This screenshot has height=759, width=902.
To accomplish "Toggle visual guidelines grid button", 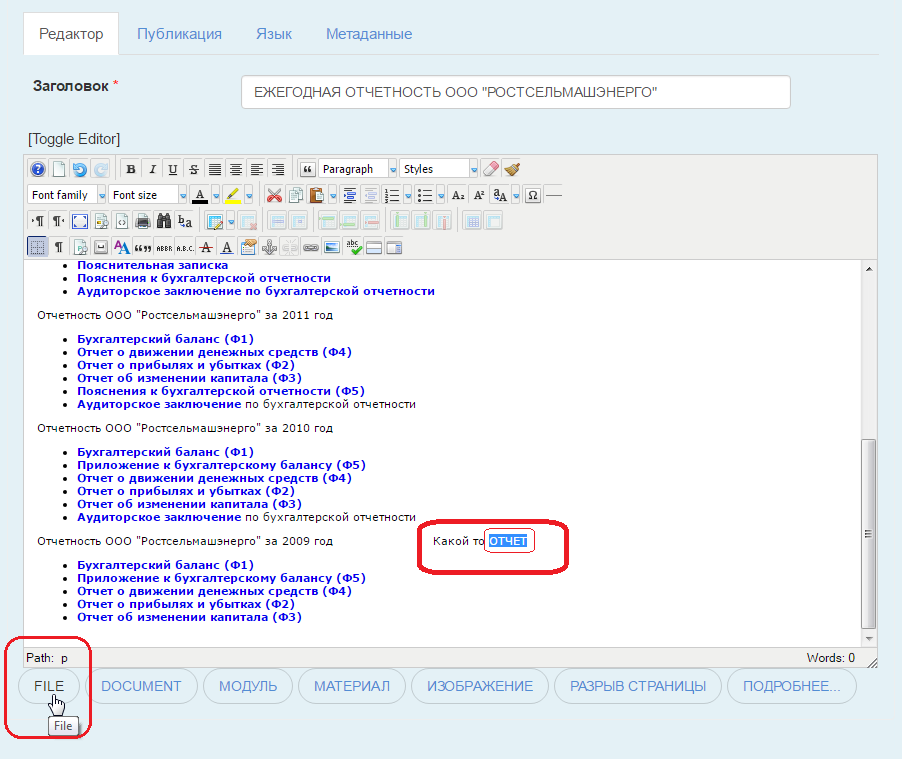I will click(37, 247).
